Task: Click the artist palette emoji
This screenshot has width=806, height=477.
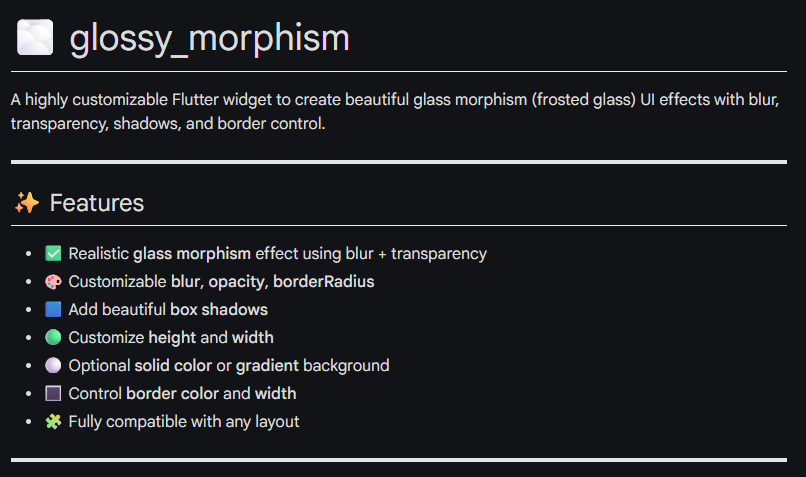Action: pyautogui.click(x=54, y=282)
